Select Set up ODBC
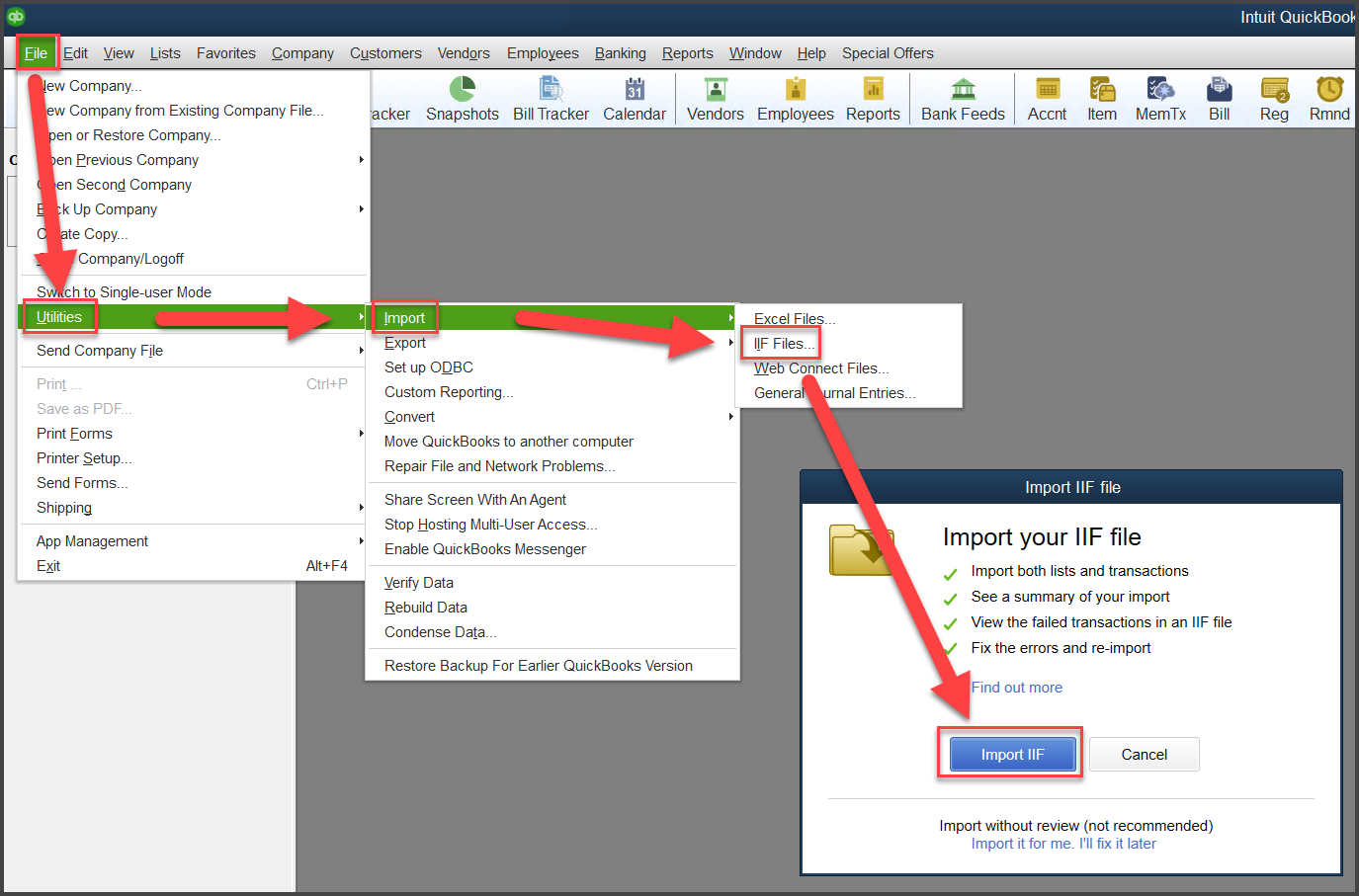The width and height of the screenshot is (1359, 896). pos(553,367)
